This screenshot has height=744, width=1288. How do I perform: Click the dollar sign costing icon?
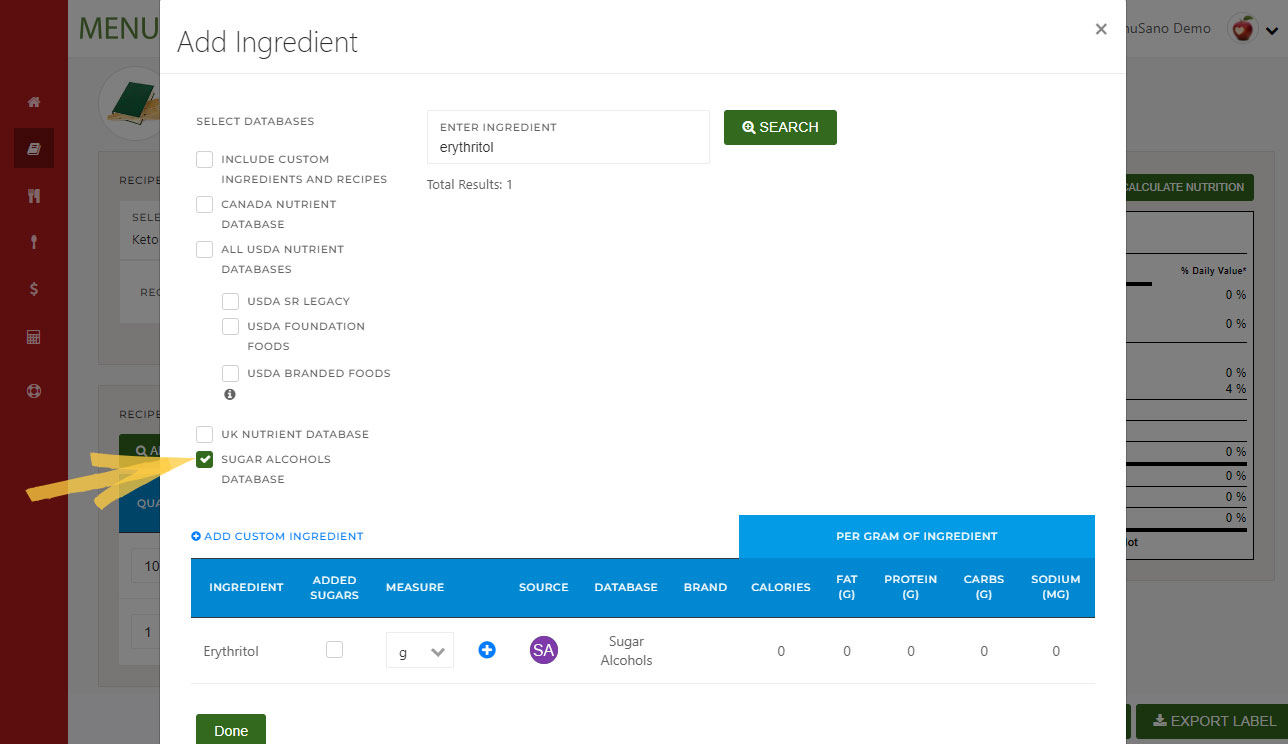point(34,289)
